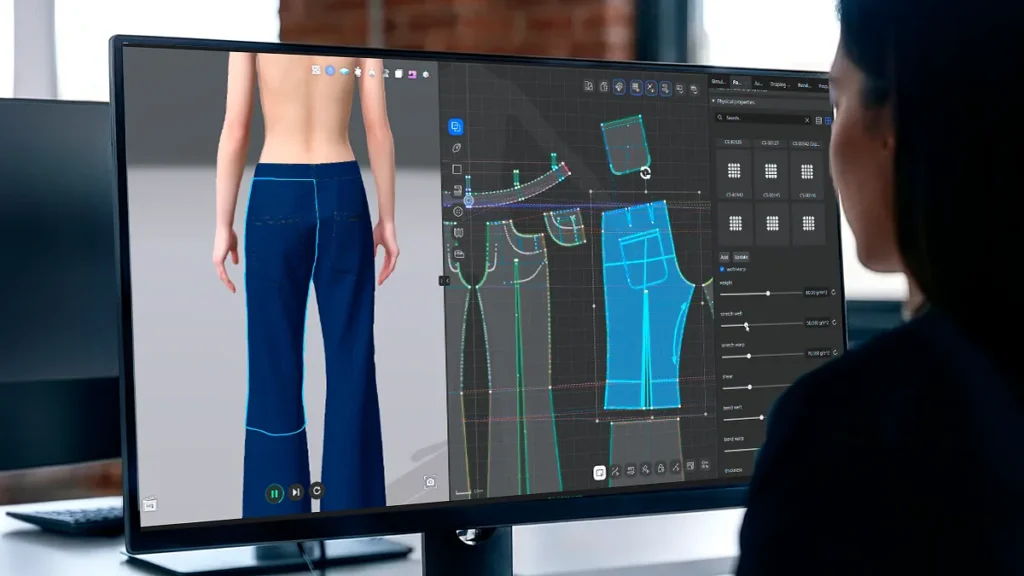Toggle the weft=warp checkbox
The width and height of the screenshot is (1024, 576).
(722, 269)
